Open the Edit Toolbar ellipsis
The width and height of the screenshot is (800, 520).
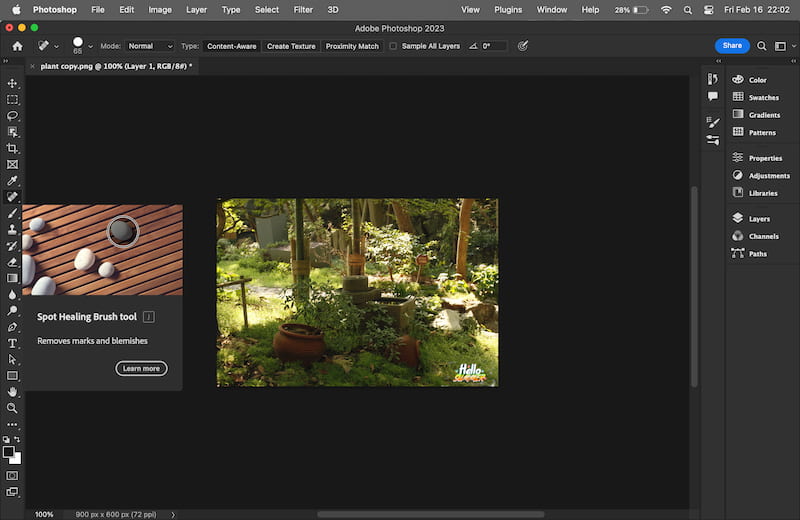12,425
